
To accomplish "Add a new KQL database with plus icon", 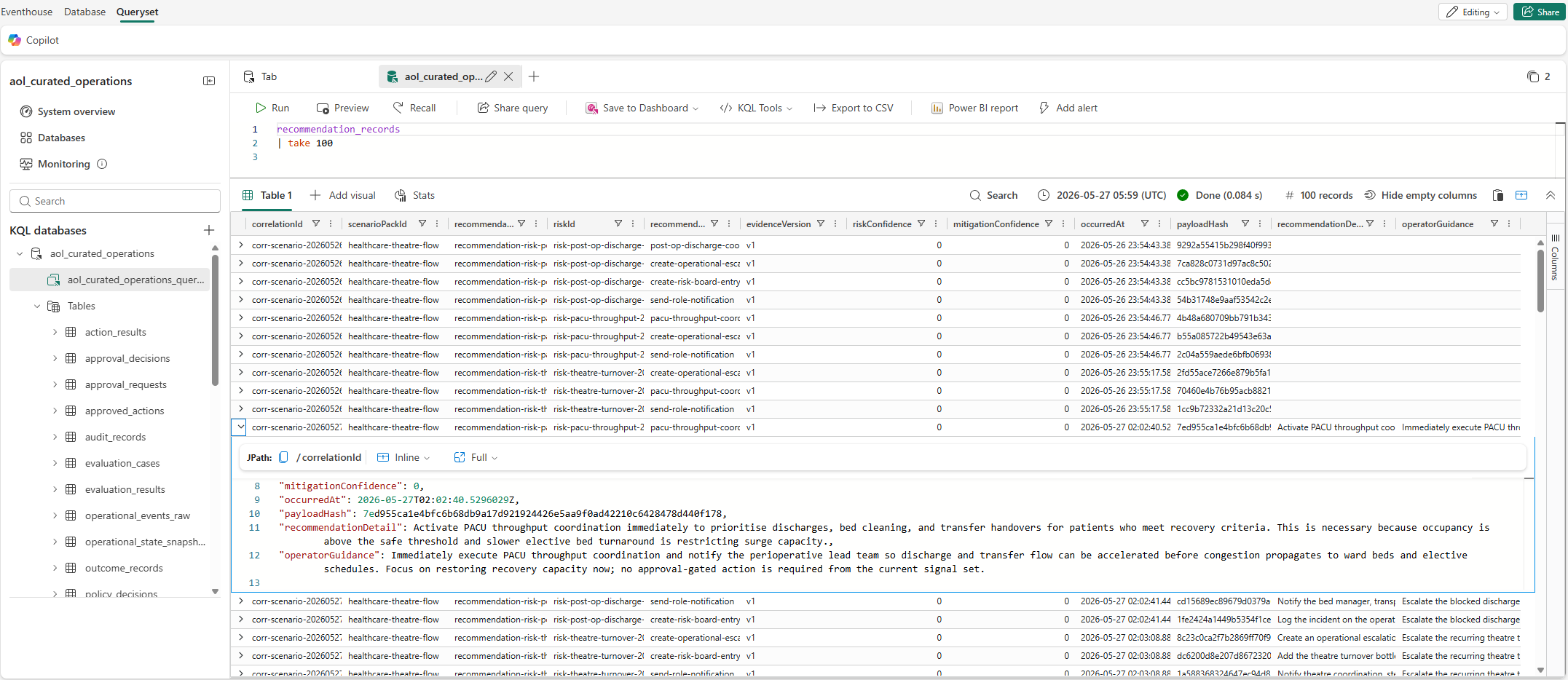I will coord(209,230).
